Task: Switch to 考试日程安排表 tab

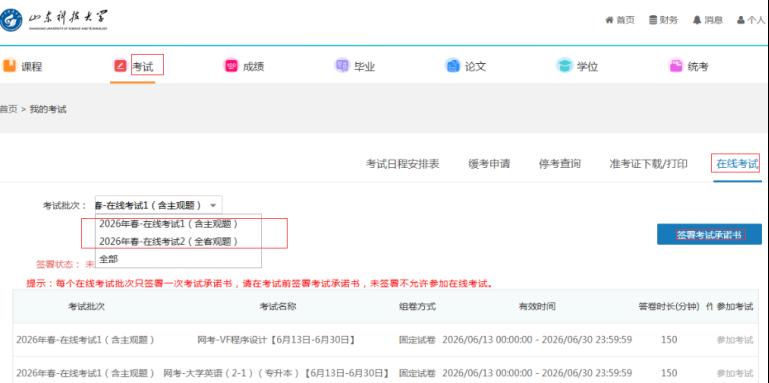Action: (403, 164)
